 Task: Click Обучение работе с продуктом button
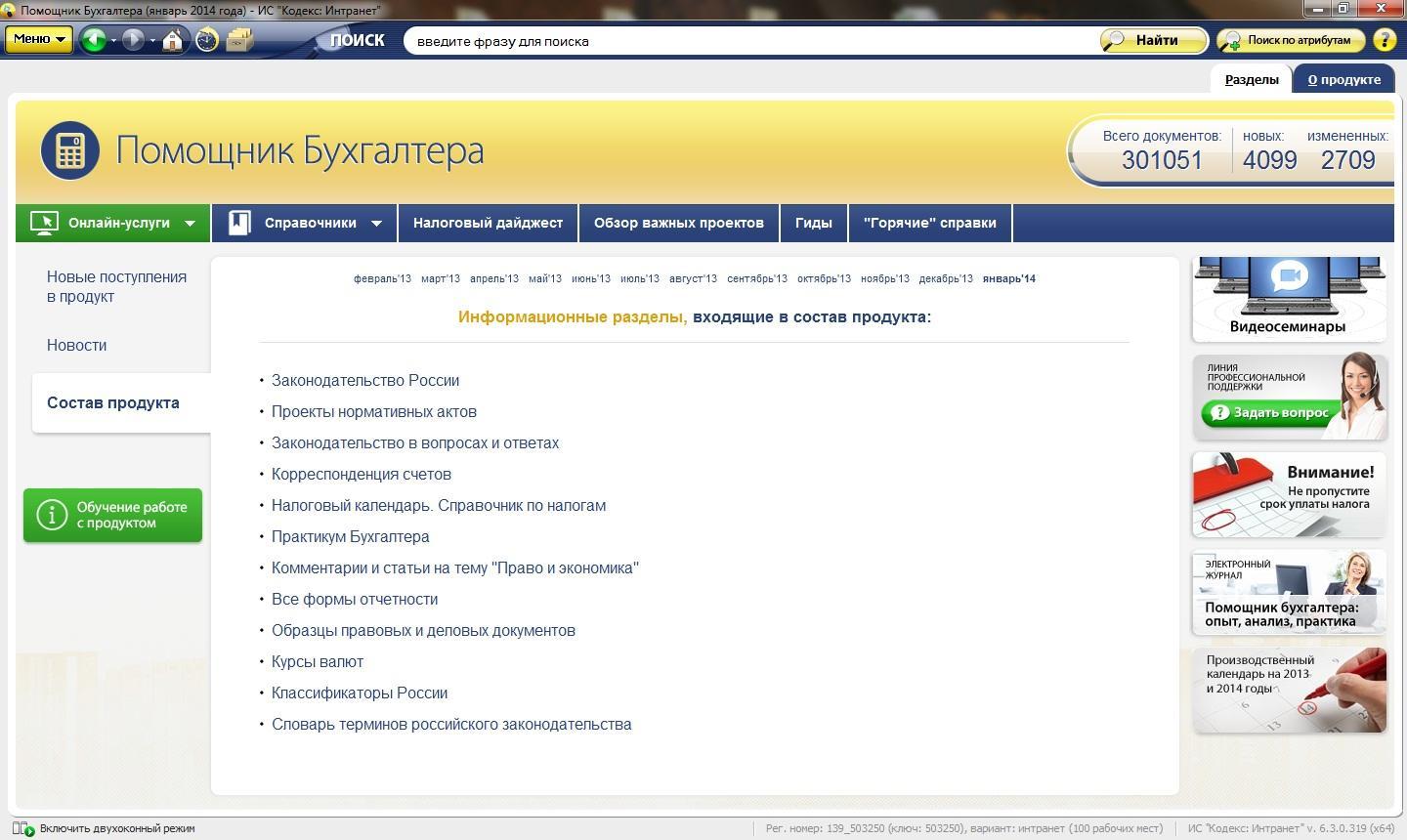tap(112, 515)
